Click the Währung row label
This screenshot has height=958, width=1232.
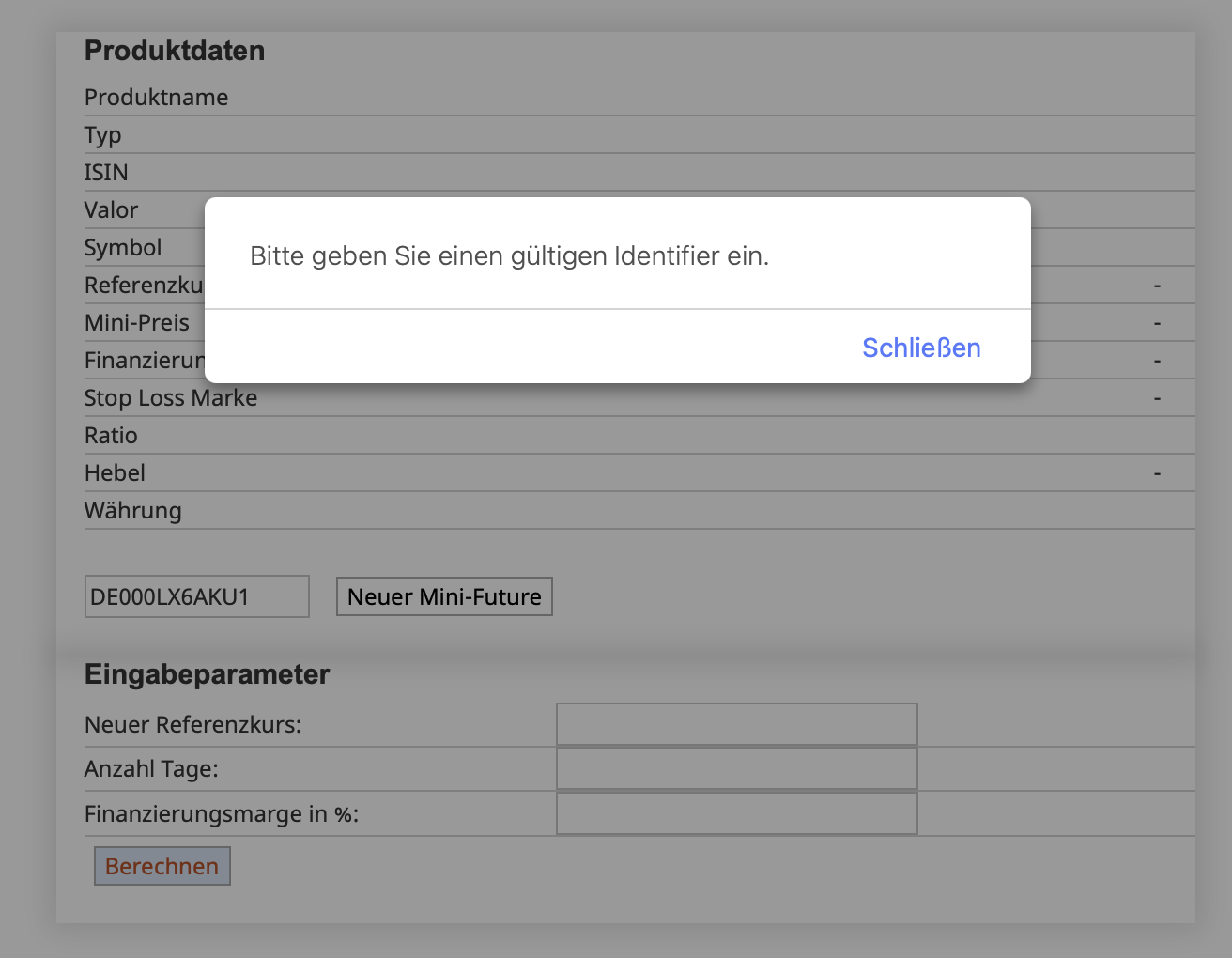coord(132,511)
